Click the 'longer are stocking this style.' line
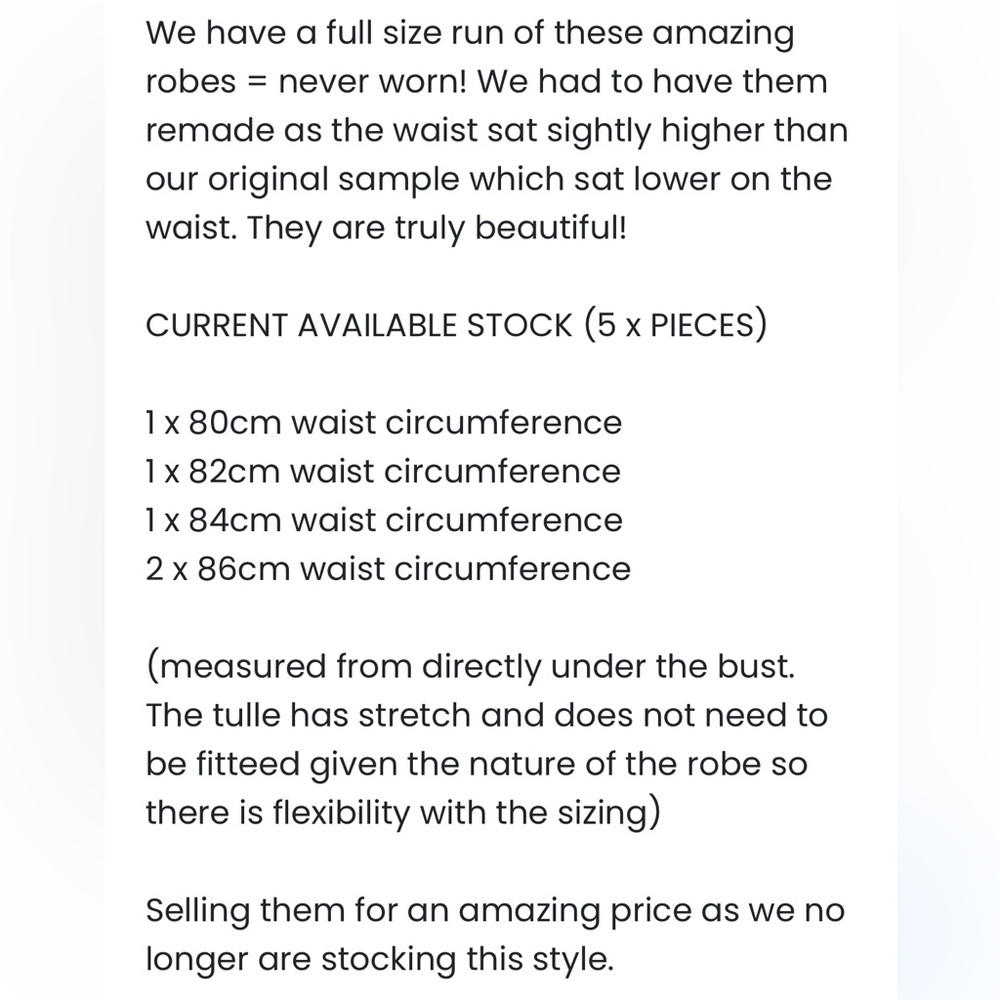The height and width of the screenshot is (1000, 1000). pos(379,959)
